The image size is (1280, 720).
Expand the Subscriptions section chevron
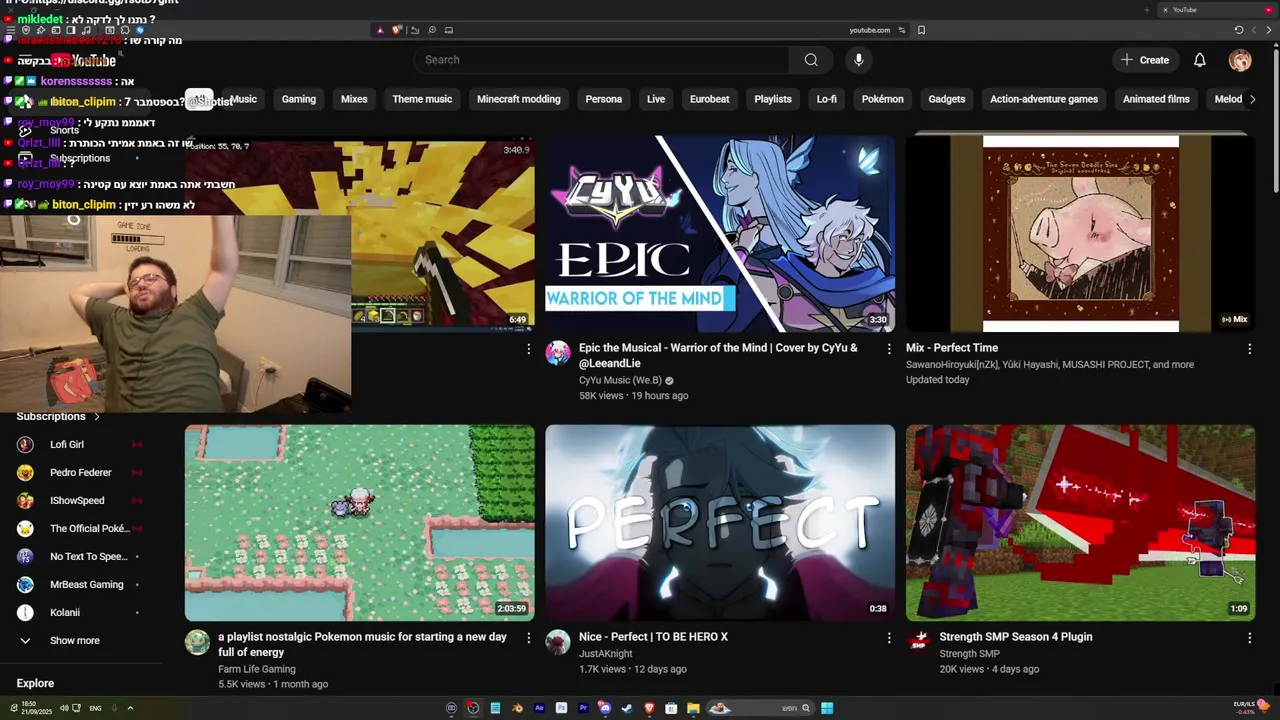pos(97,416)
